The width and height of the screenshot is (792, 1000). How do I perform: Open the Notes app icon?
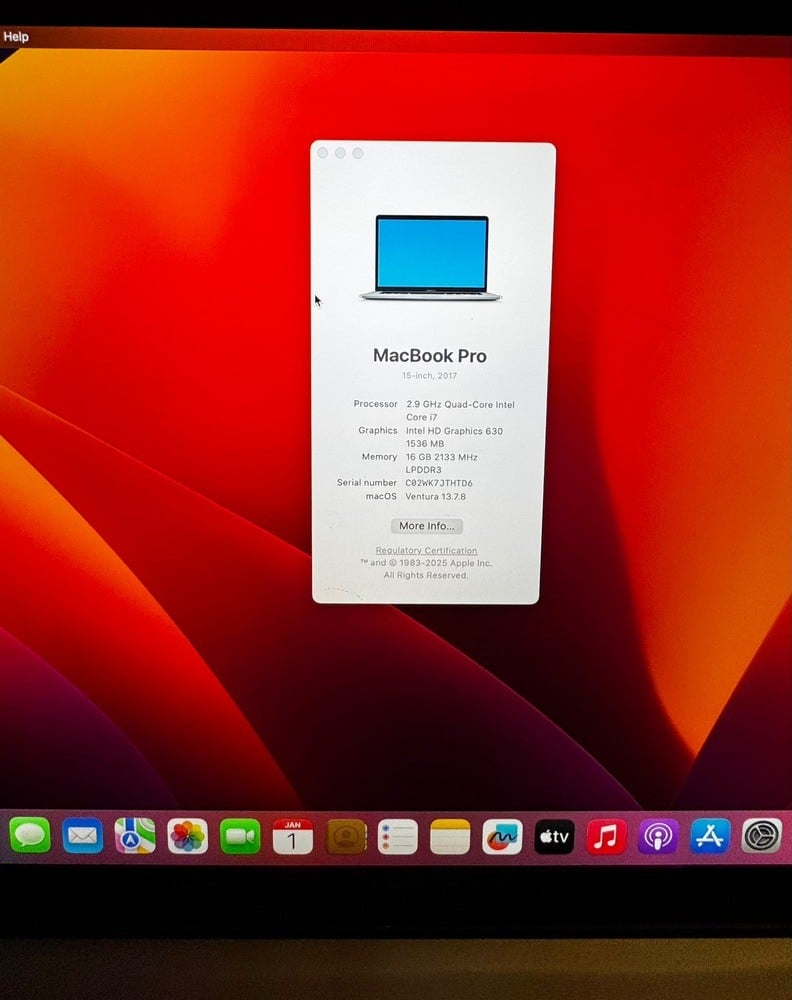click(450, 837)
